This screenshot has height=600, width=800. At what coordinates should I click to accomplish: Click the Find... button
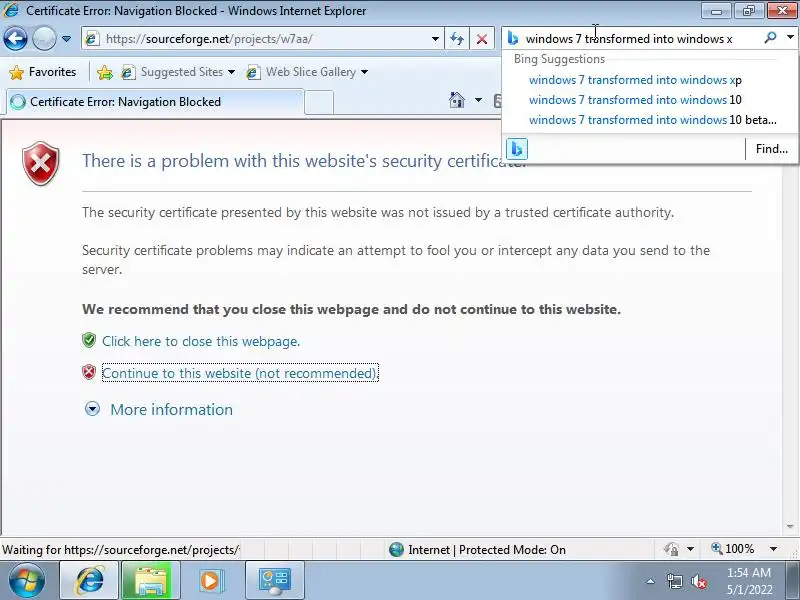coord(771,149)
